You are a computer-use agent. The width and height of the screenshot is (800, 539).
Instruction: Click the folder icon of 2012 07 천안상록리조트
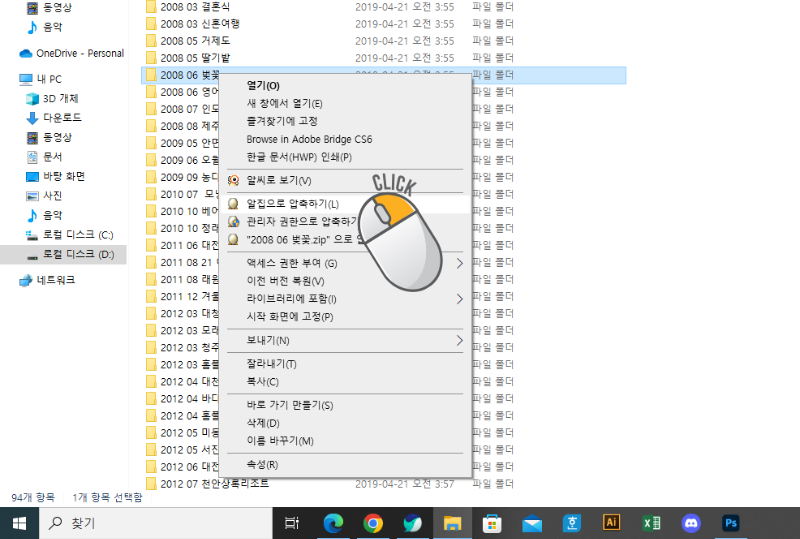click(151, 483)
